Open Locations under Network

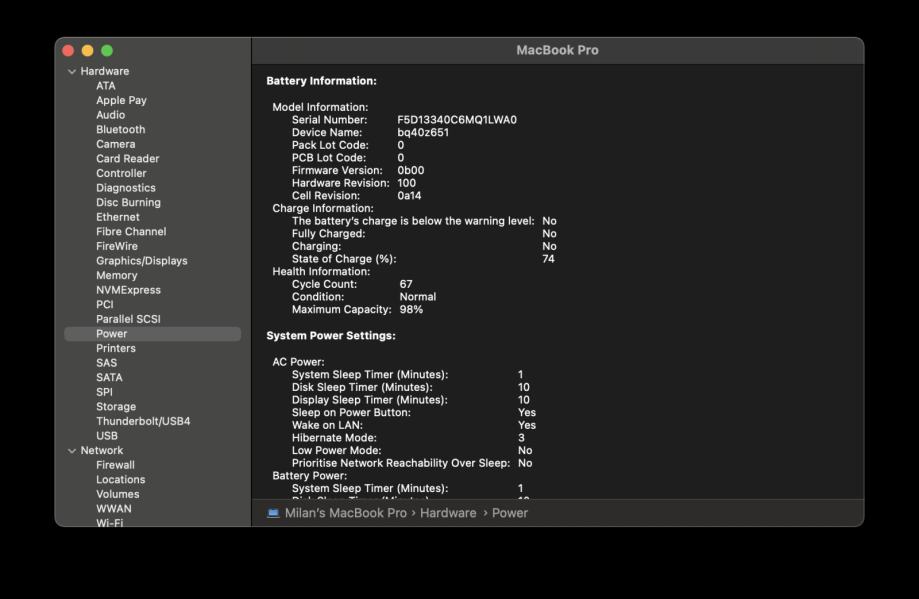(120, 479)
